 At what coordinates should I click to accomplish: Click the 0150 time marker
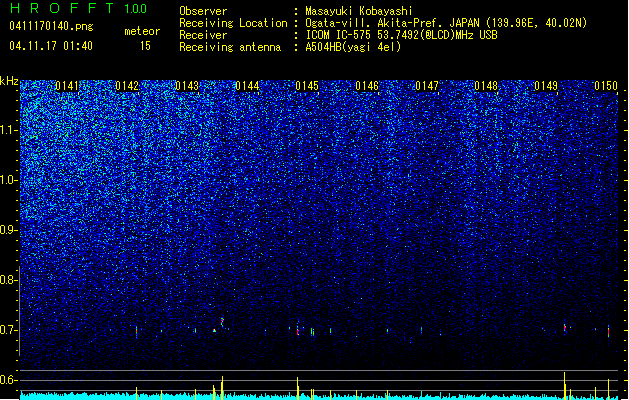606,86
